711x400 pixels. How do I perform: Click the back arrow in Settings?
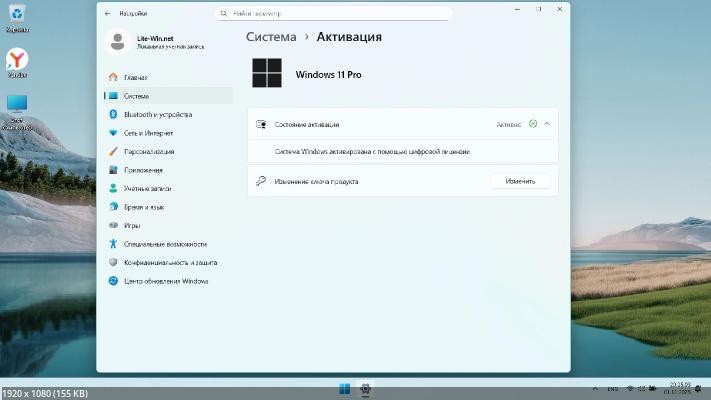tap(108, 14)
